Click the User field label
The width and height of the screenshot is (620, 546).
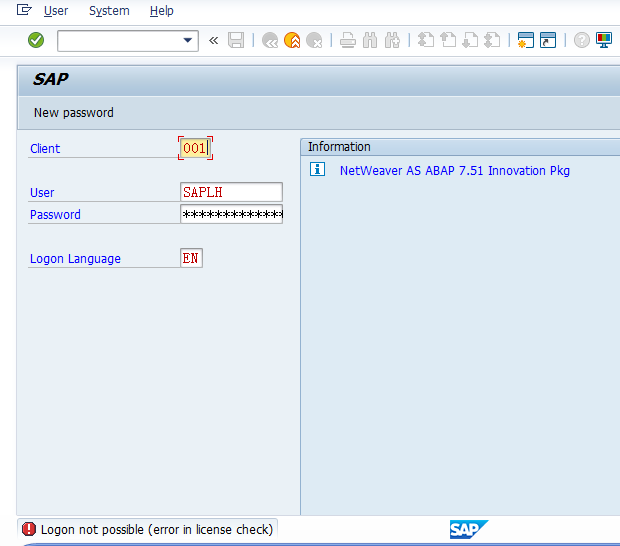(x=42, y=193)
